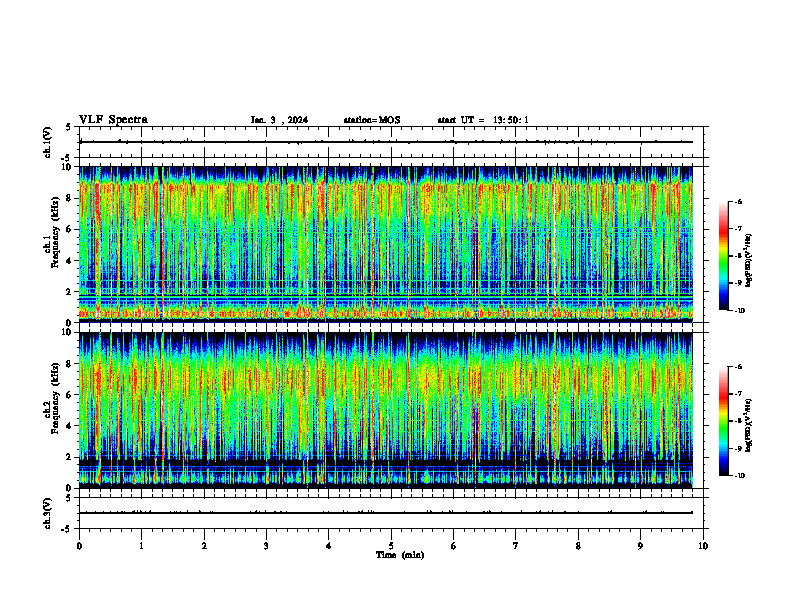Click the ch.1 colorbar log(PSD) unit label
This screenshot has height=612, width=792.
(x=749, y=260)
